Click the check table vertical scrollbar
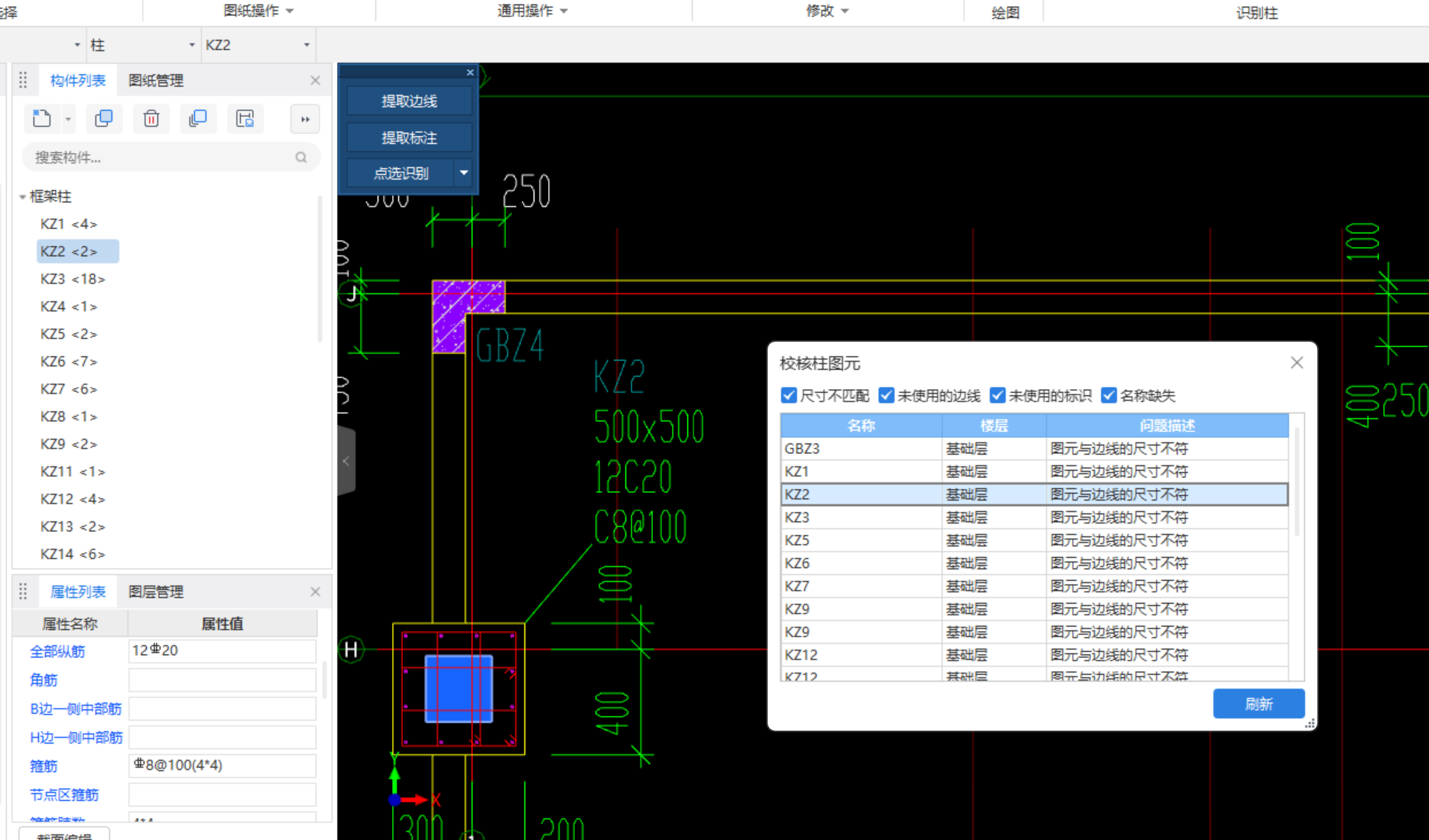1429x840 pixels. coord(1297,482)
